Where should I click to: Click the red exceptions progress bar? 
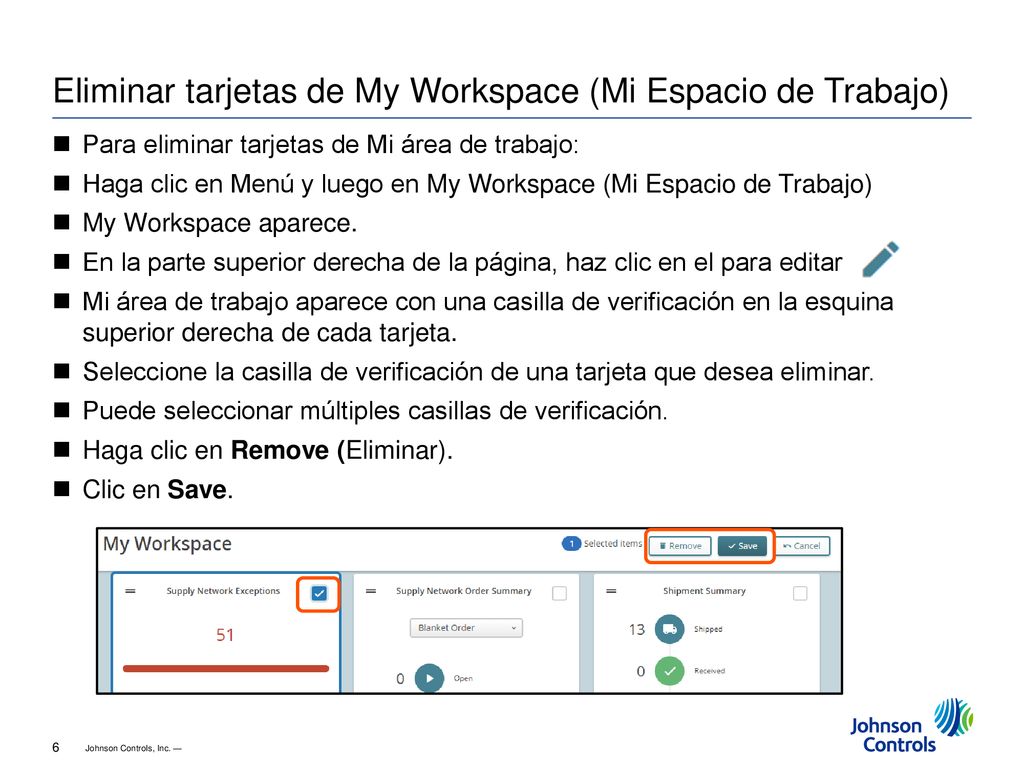[x=226, y=668]
